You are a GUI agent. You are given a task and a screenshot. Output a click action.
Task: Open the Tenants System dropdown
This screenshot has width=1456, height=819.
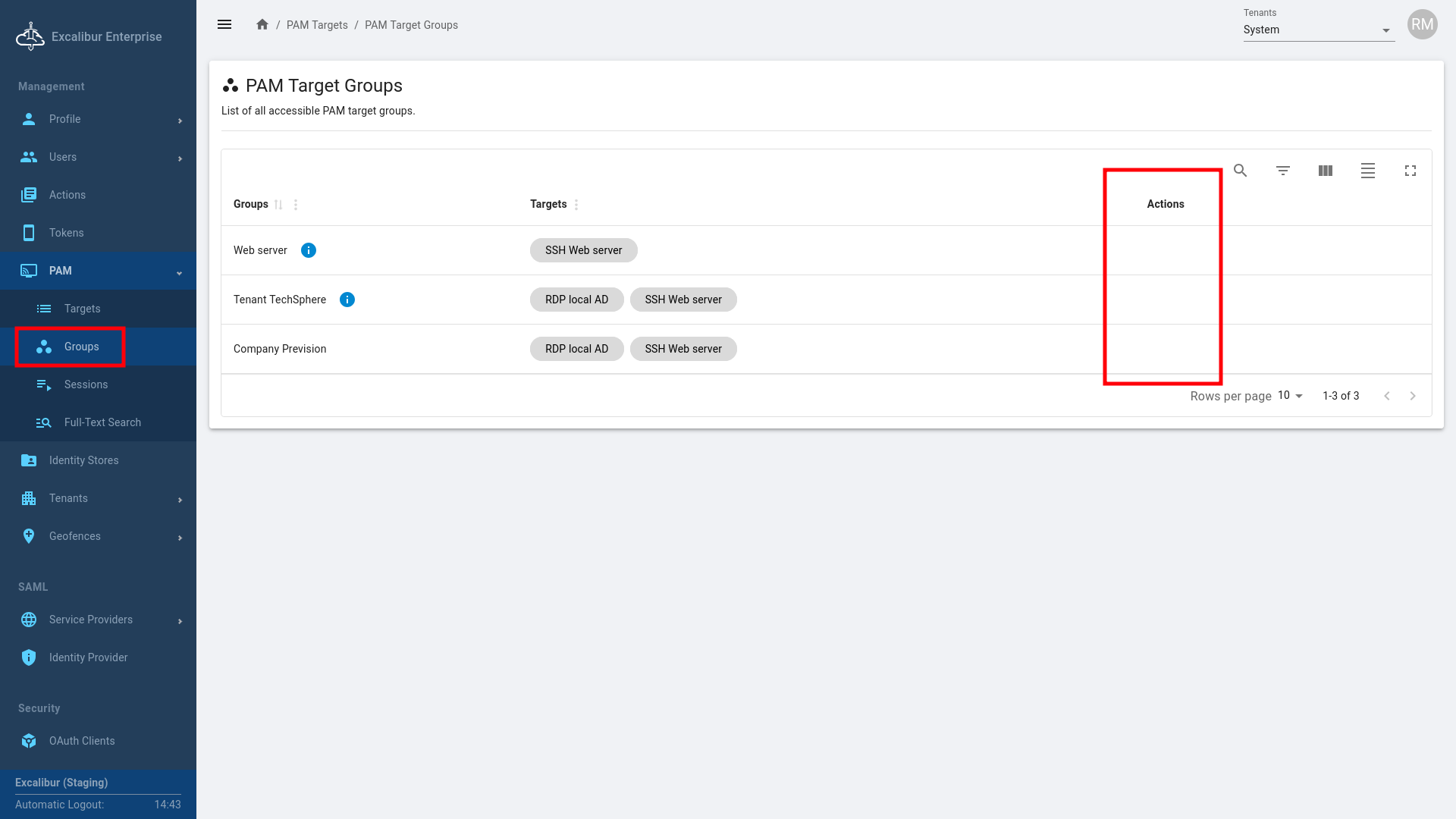[1318, 30]
